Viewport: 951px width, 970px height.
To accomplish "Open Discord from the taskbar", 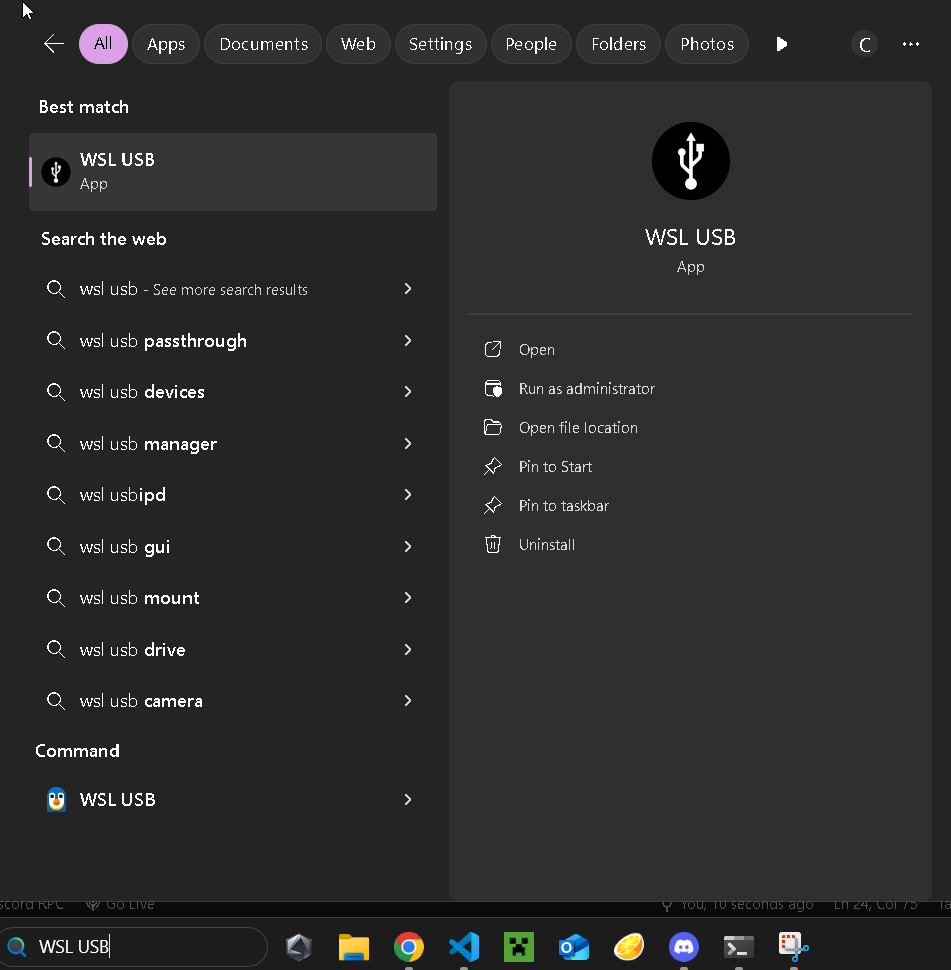I will (x=683, y=946).
